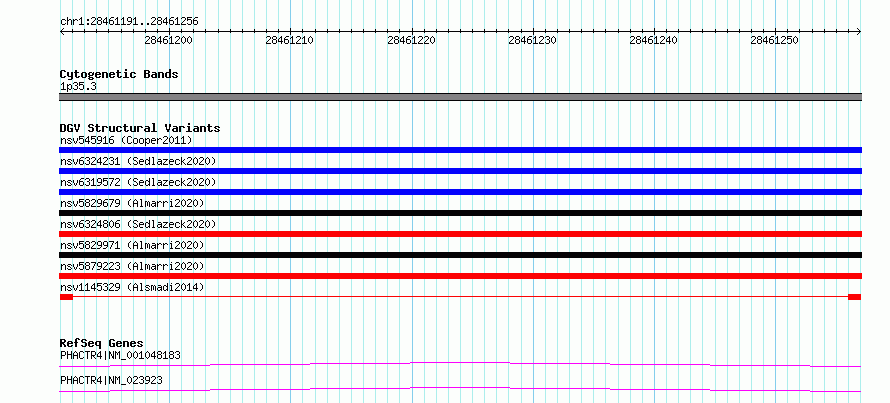
Task: Click ruler position label 28461200
Action: point(169,40)
